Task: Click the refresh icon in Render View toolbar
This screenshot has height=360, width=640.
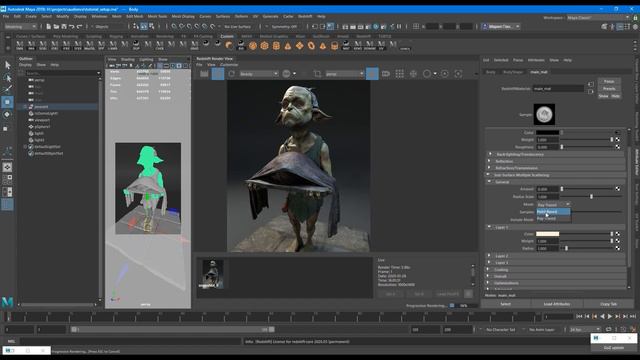Action: point(231,74)
